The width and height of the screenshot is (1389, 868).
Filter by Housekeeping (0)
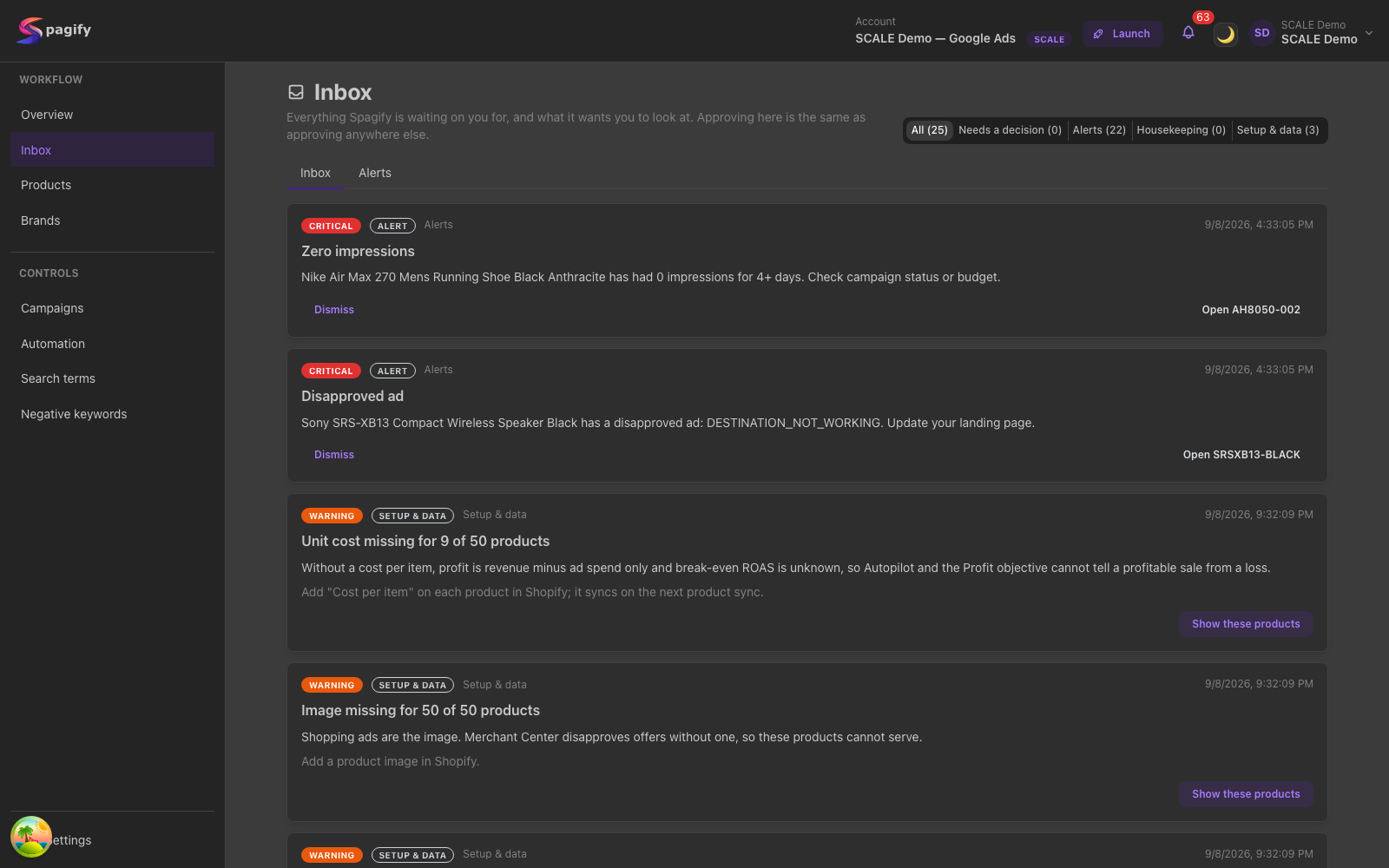[1181, 130]
